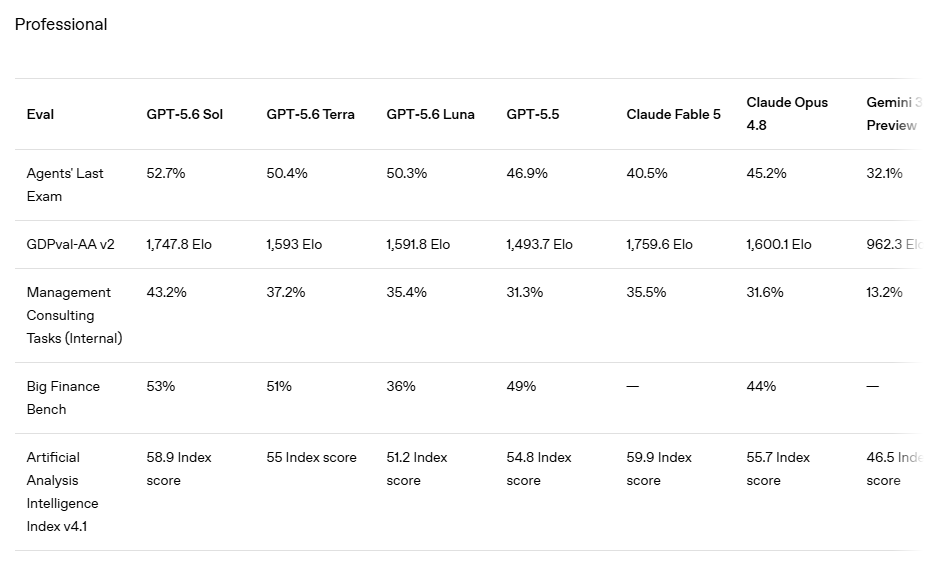Click the GPT-5.6 Sol column header

coord(184,114)
